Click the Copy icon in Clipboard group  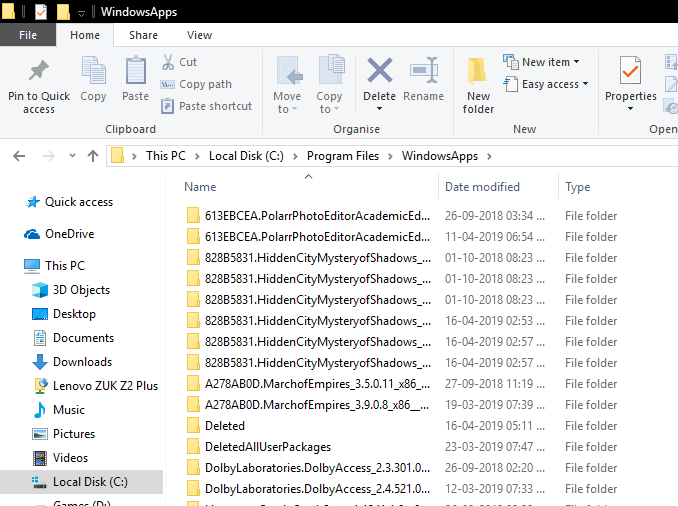coord(93,70)
